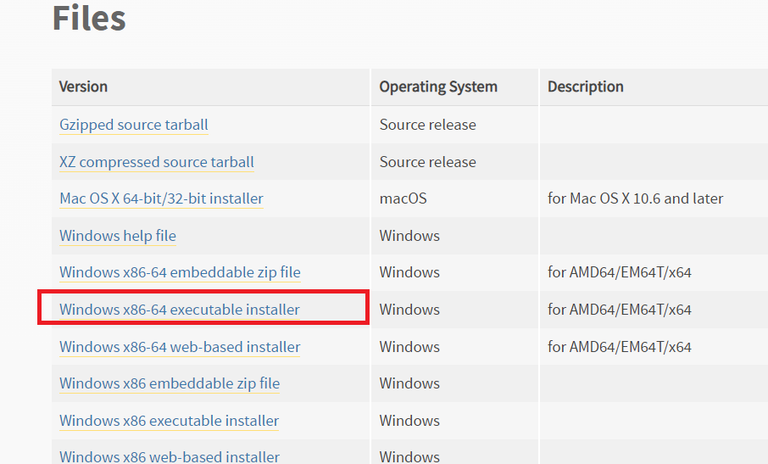Select Source release cell for Gzipped tarball
This screenshot has width=768, height=464.
(x=428, y=125)
